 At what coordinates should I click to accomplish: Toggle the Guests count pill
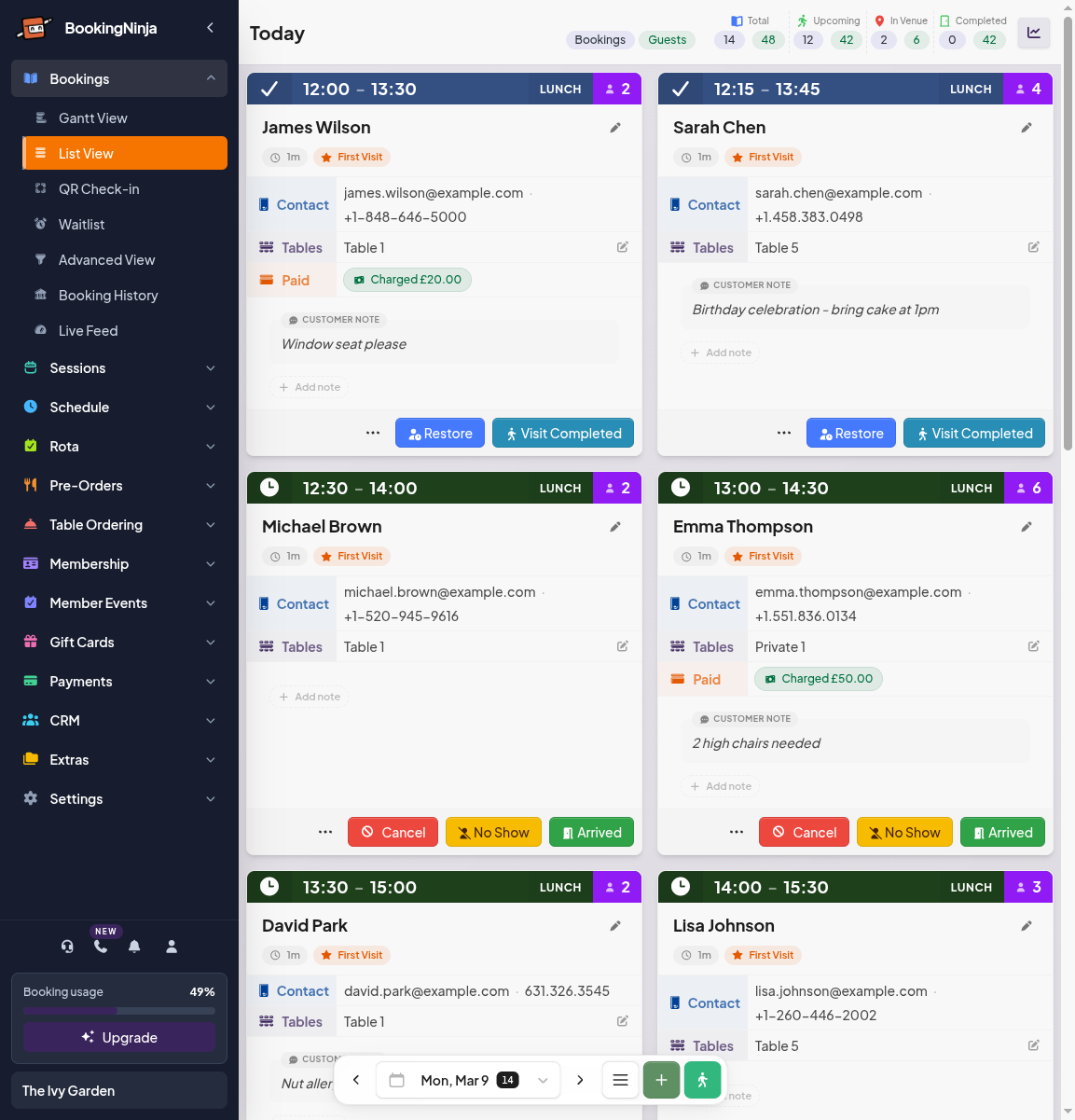click(668, 40)
